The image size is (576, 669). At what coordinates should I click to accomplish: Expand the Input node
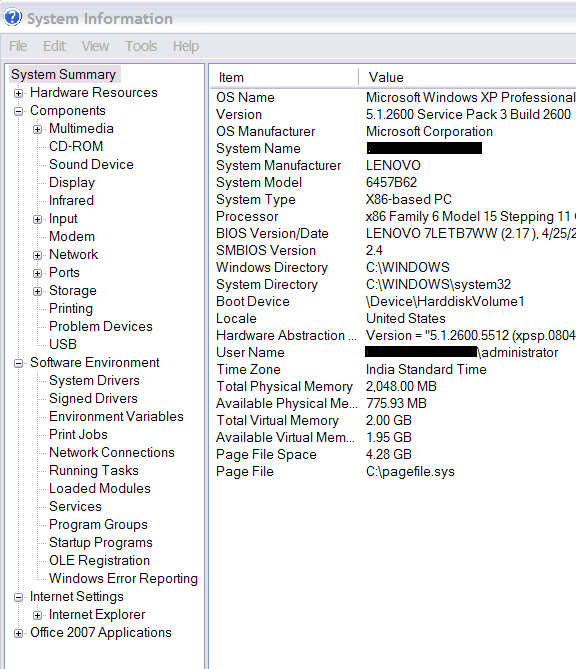38,219
